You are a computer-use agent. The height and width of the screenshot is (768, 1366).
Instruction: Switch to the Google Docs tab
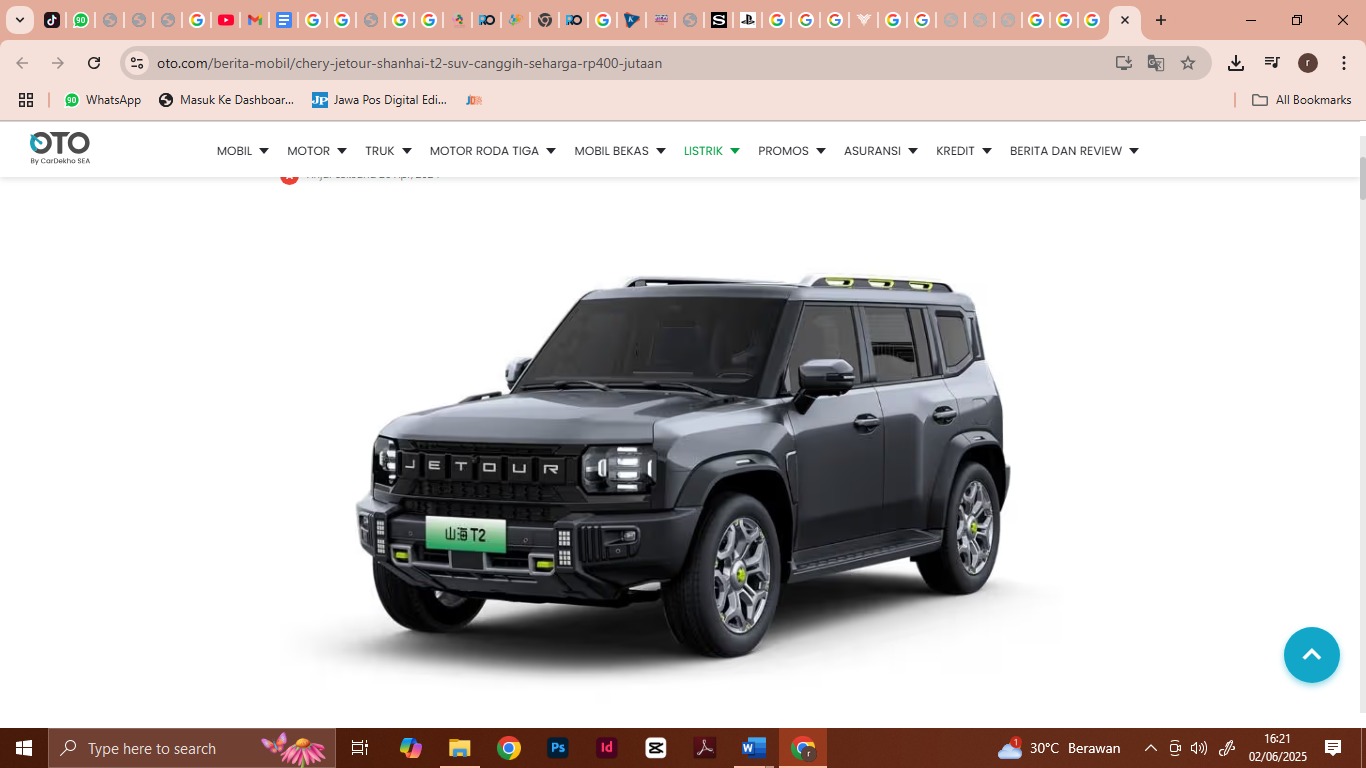coord(284,20)
